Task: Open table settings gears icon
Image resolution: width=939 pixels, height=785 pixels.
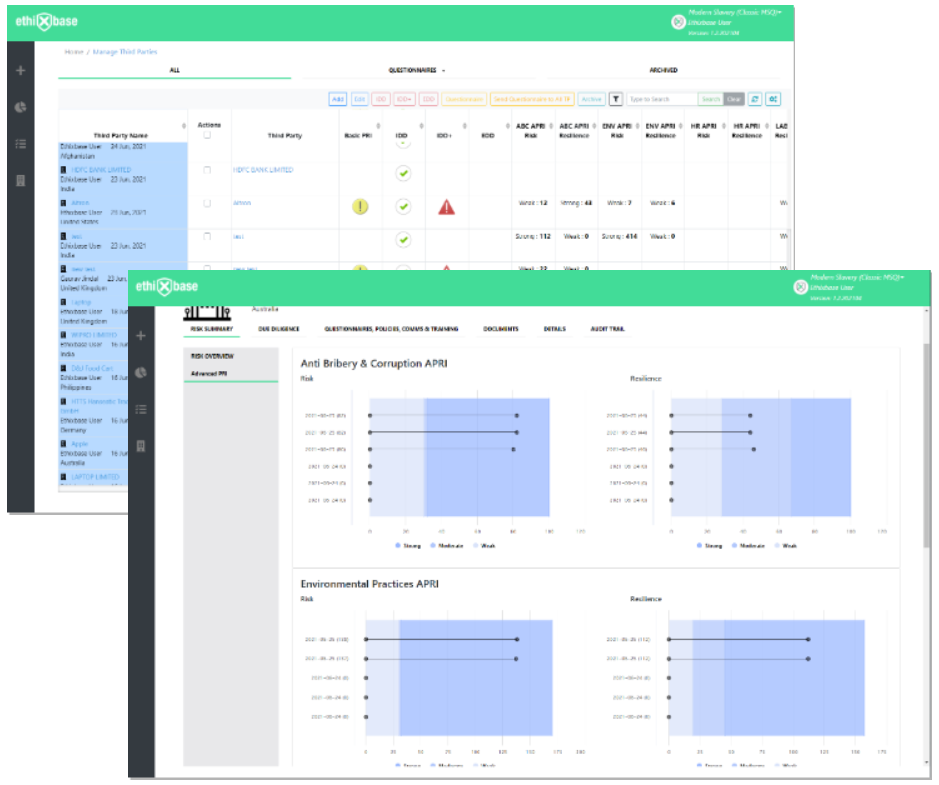Action: [773, 99]
